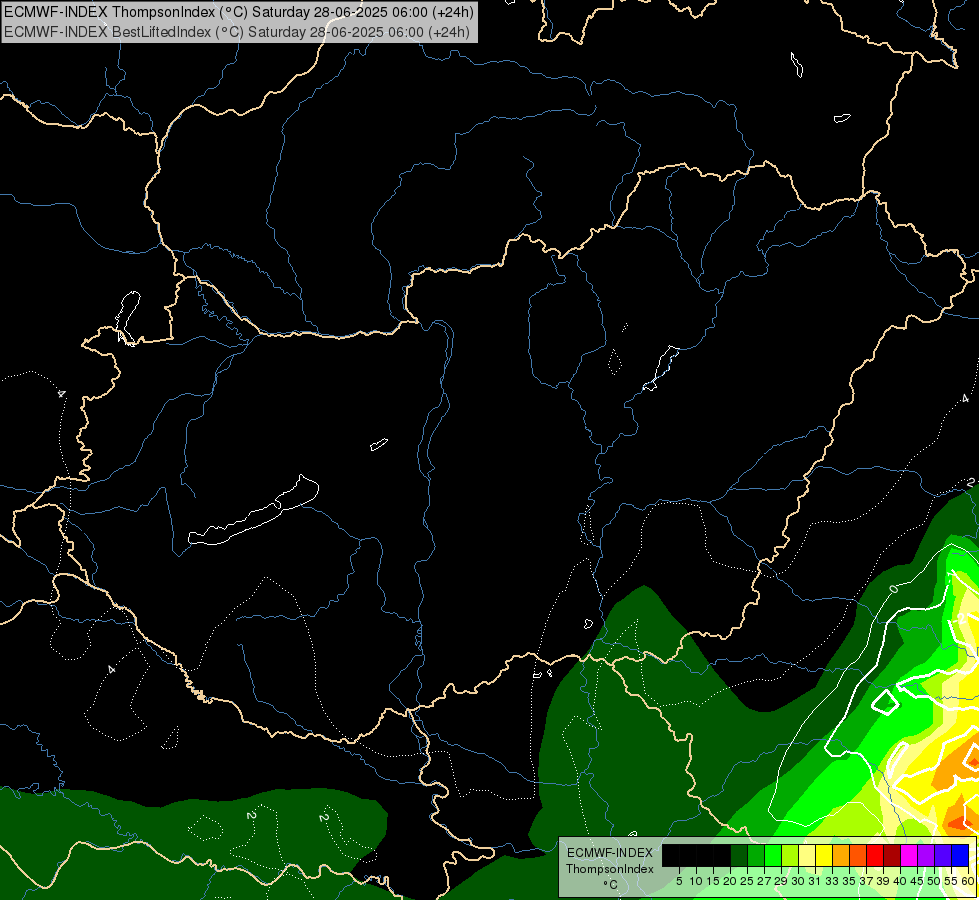Image resolution: width=979 pixels, height=900 pixels.
Task: Click legend tick value 50
Action: [935, 881]
